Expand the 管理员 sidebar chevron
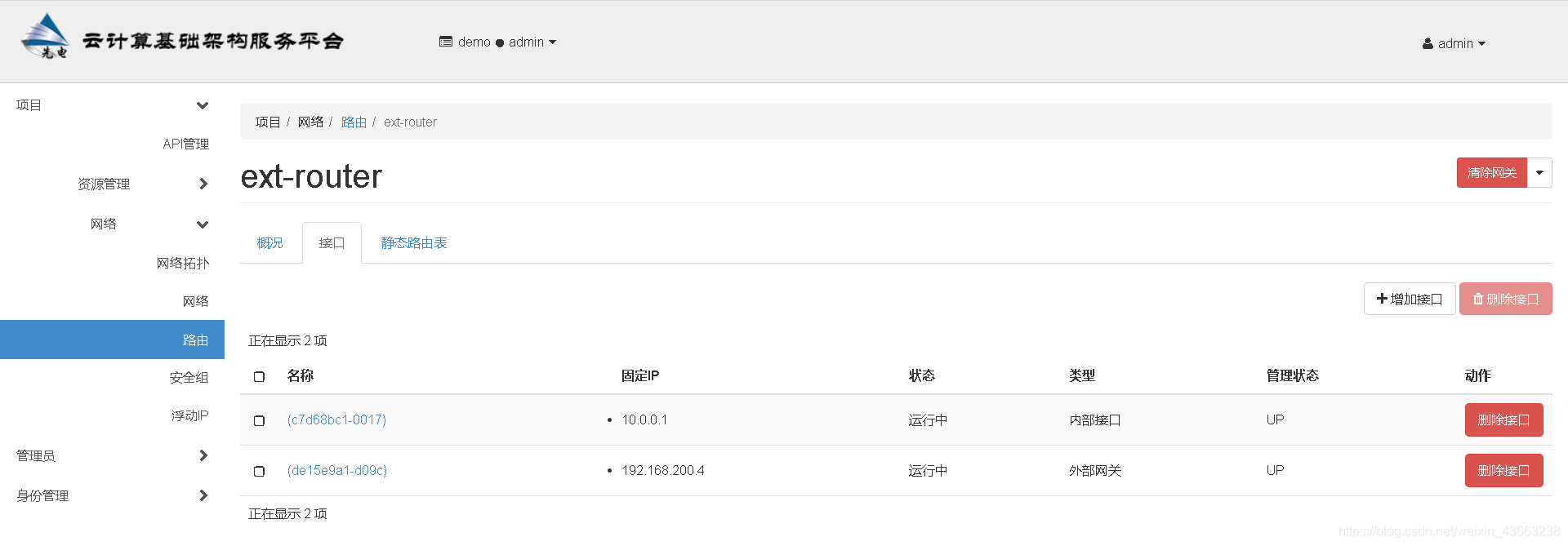This screenshot has width=1568, height=546. click(x=203, y=455)
